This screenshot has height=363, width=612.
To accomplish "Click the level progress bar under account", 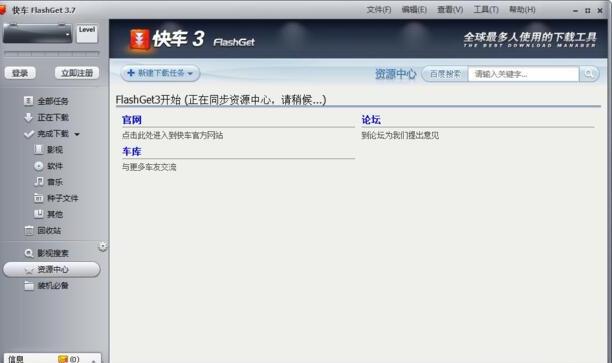I will pos(52,53).
